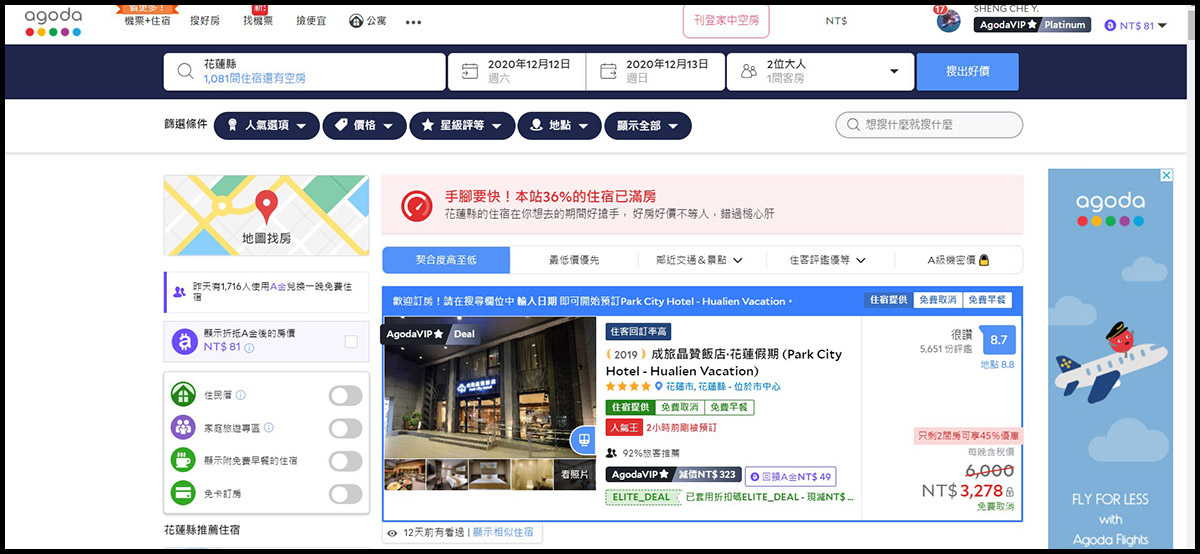
Task: Expand the 價格 filter dropdown
Action: [364, 125]
